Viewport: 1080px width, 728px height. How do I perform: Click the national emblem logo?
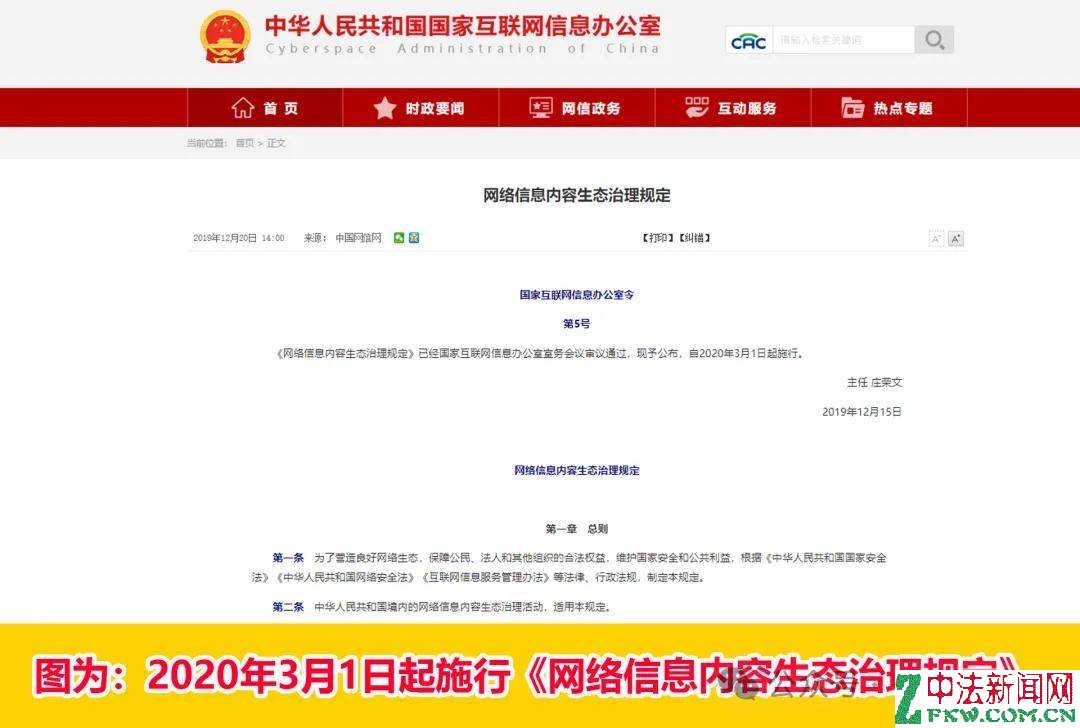click(x=225, y=37)
